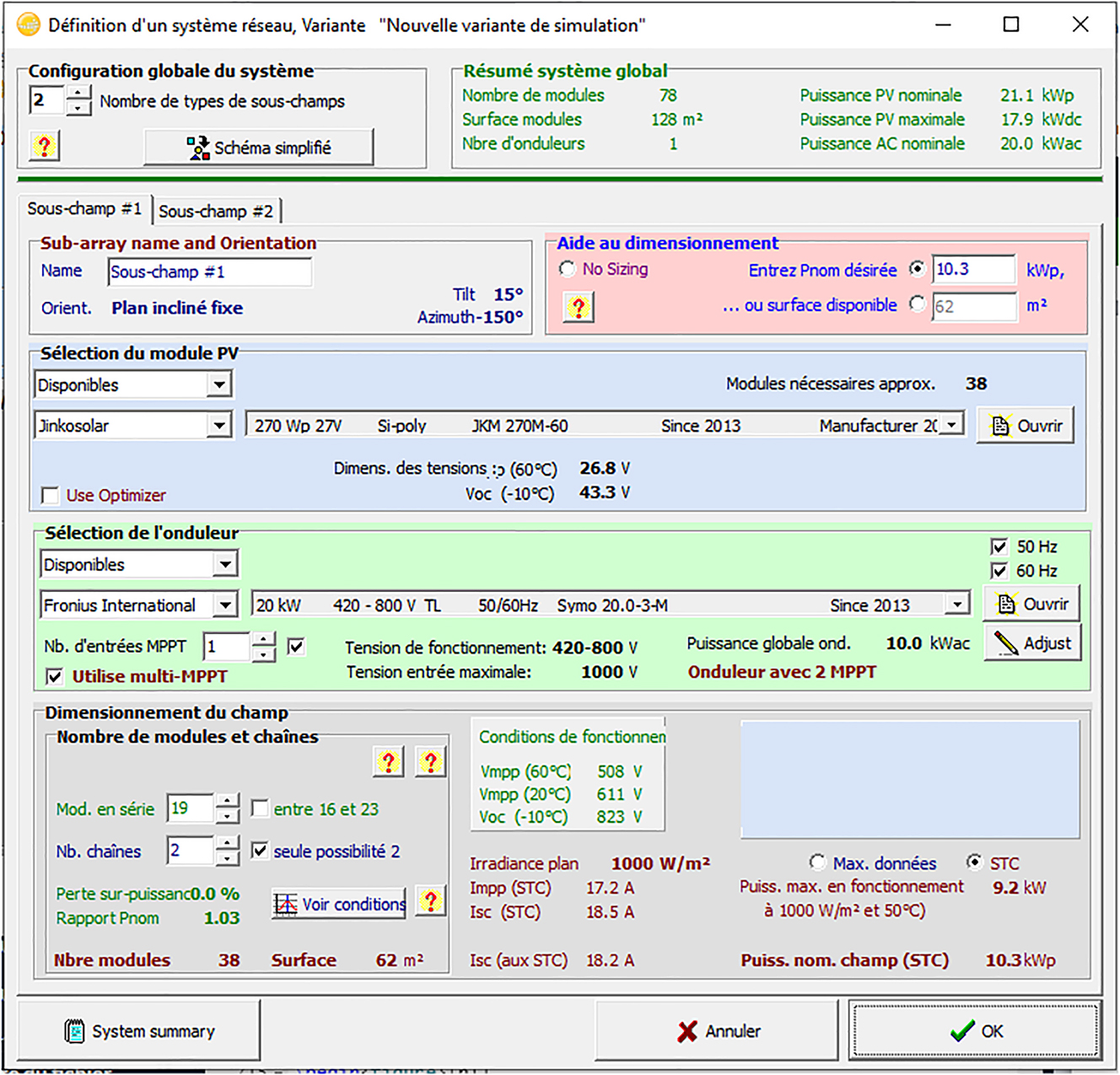
Task: Open the PV module details with Ouvrir
Action: point(1026,426)
